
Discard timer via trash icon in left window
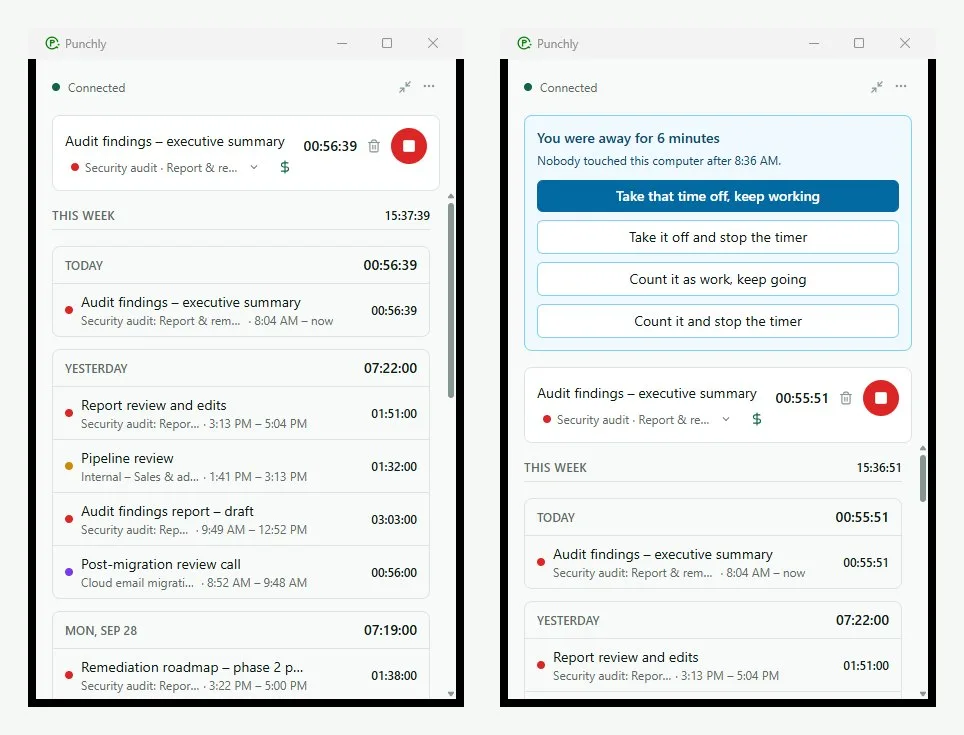coord(374,146)
